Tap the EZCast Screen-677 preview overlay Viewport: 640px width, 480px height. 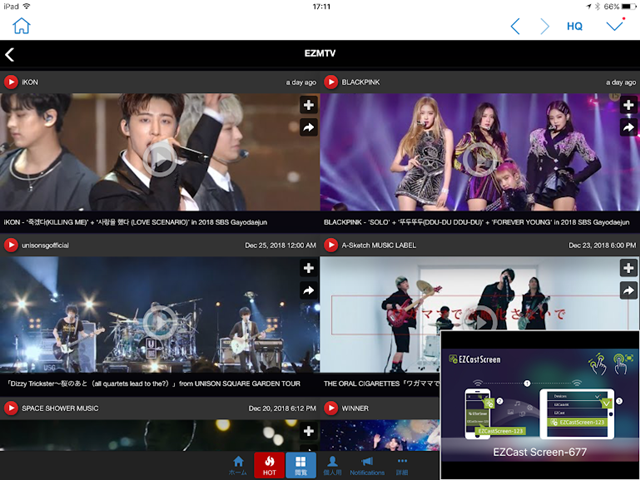pos(540,405)
